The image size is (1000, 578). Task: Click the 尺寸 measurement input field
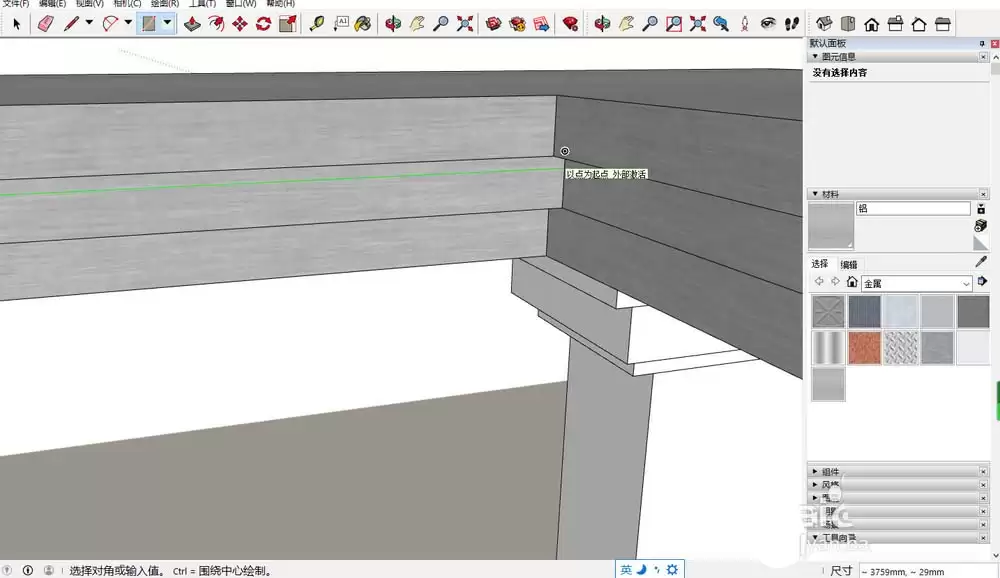click(925, 569)
